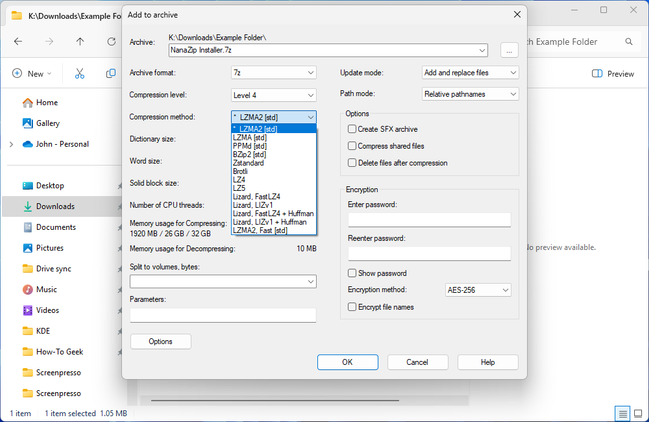Click the Copy icon in Explorer toolbar
The height and width of the screenshot is (422, 649).
tap(111, 74)
